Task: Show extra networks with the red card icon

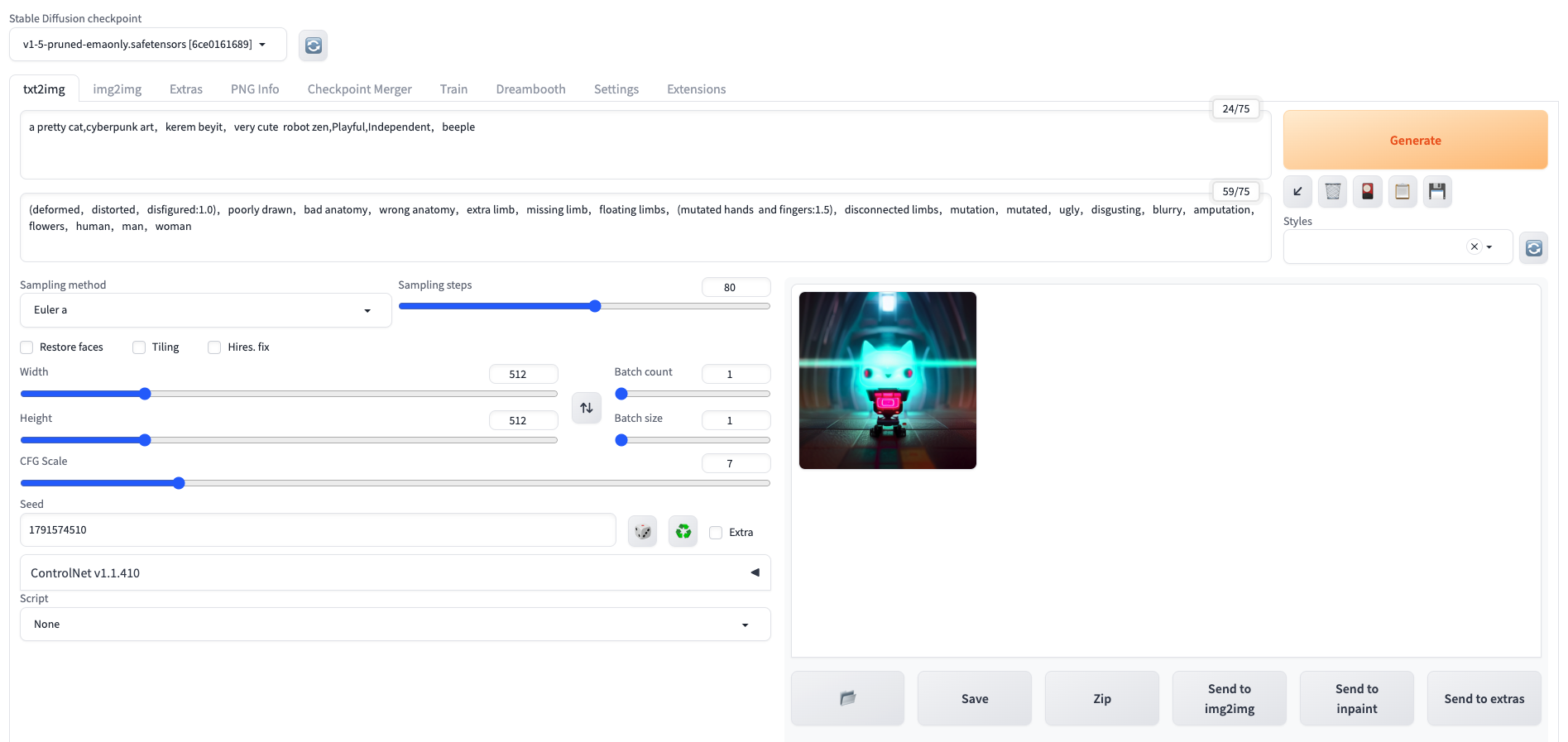Action: 1367,192
